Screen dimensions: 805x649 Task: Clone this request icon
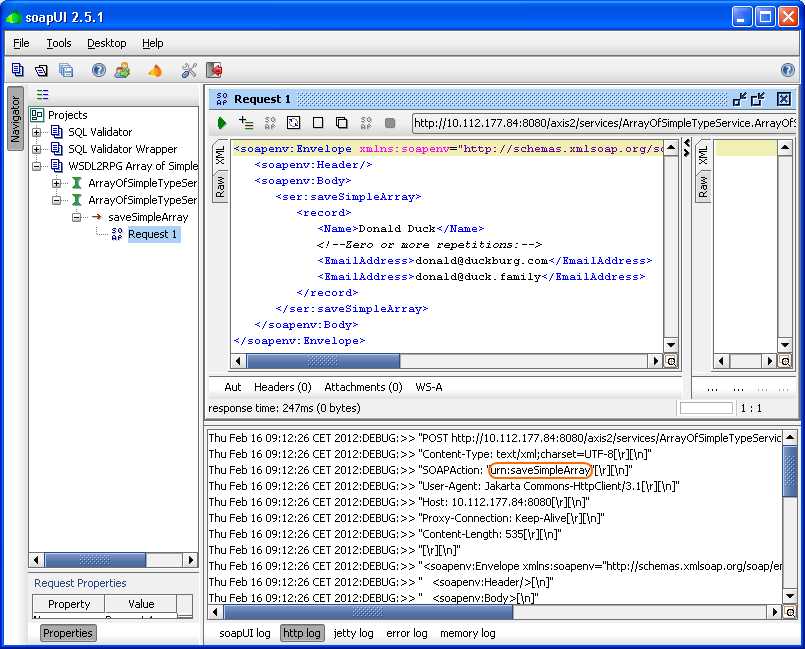click(341, 123)
